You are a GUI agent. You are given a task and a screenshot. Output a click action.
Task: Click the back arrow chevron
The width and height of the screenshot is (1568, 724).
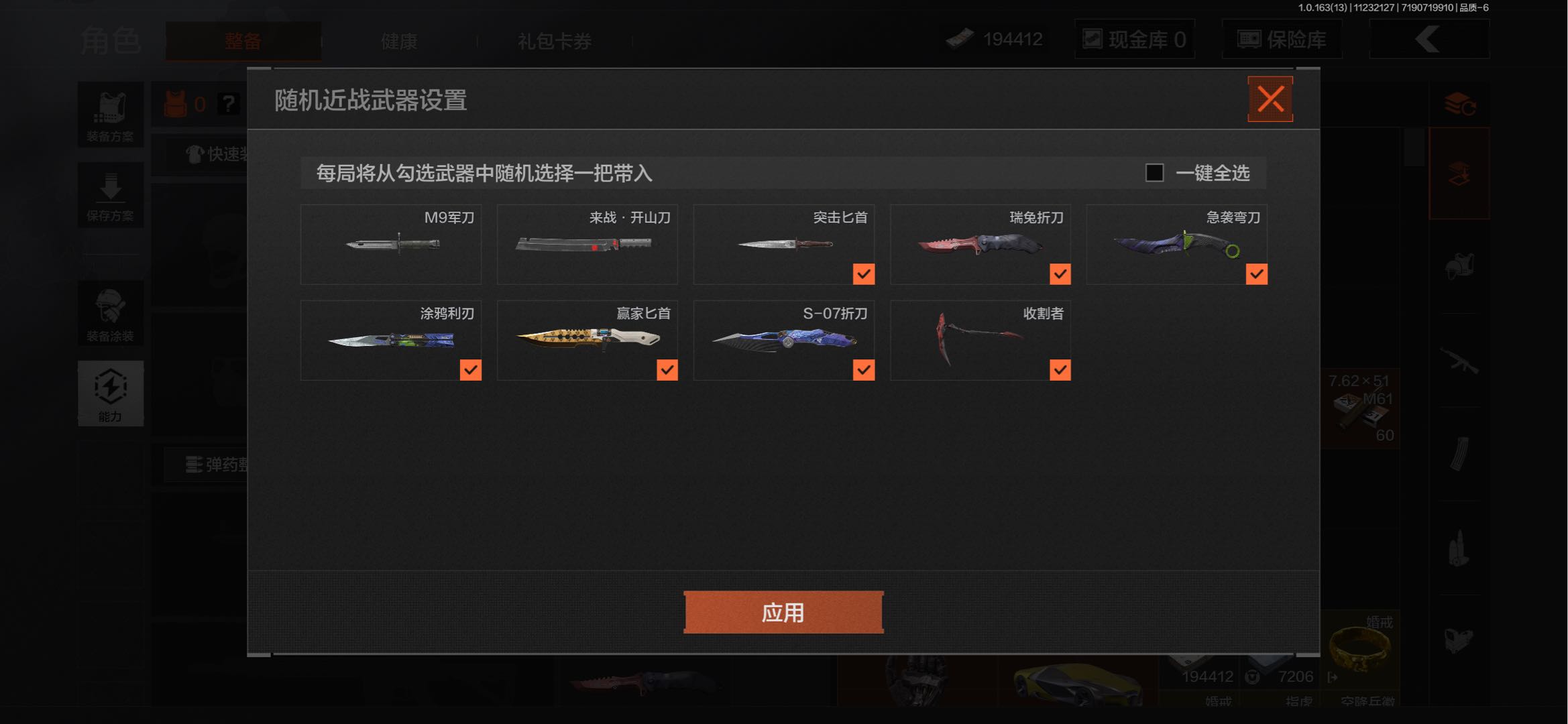(1429, 40)
